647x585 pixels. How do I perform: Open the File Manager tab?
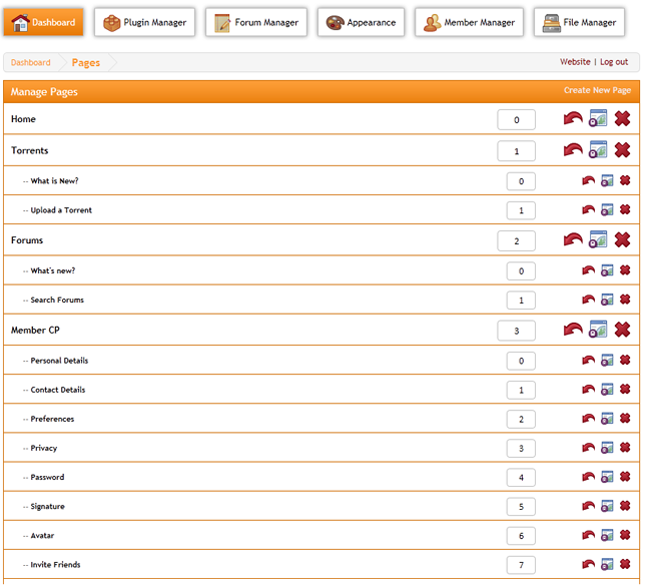tap(579, 22)
